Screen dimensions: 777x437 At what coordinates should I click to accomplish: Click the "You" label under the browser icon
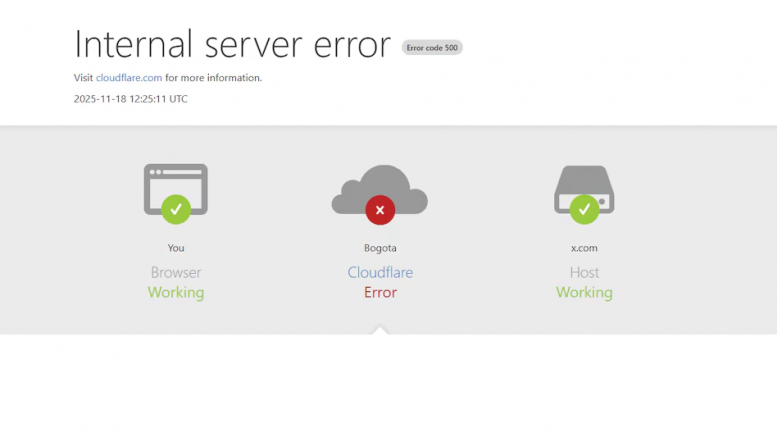176,248
